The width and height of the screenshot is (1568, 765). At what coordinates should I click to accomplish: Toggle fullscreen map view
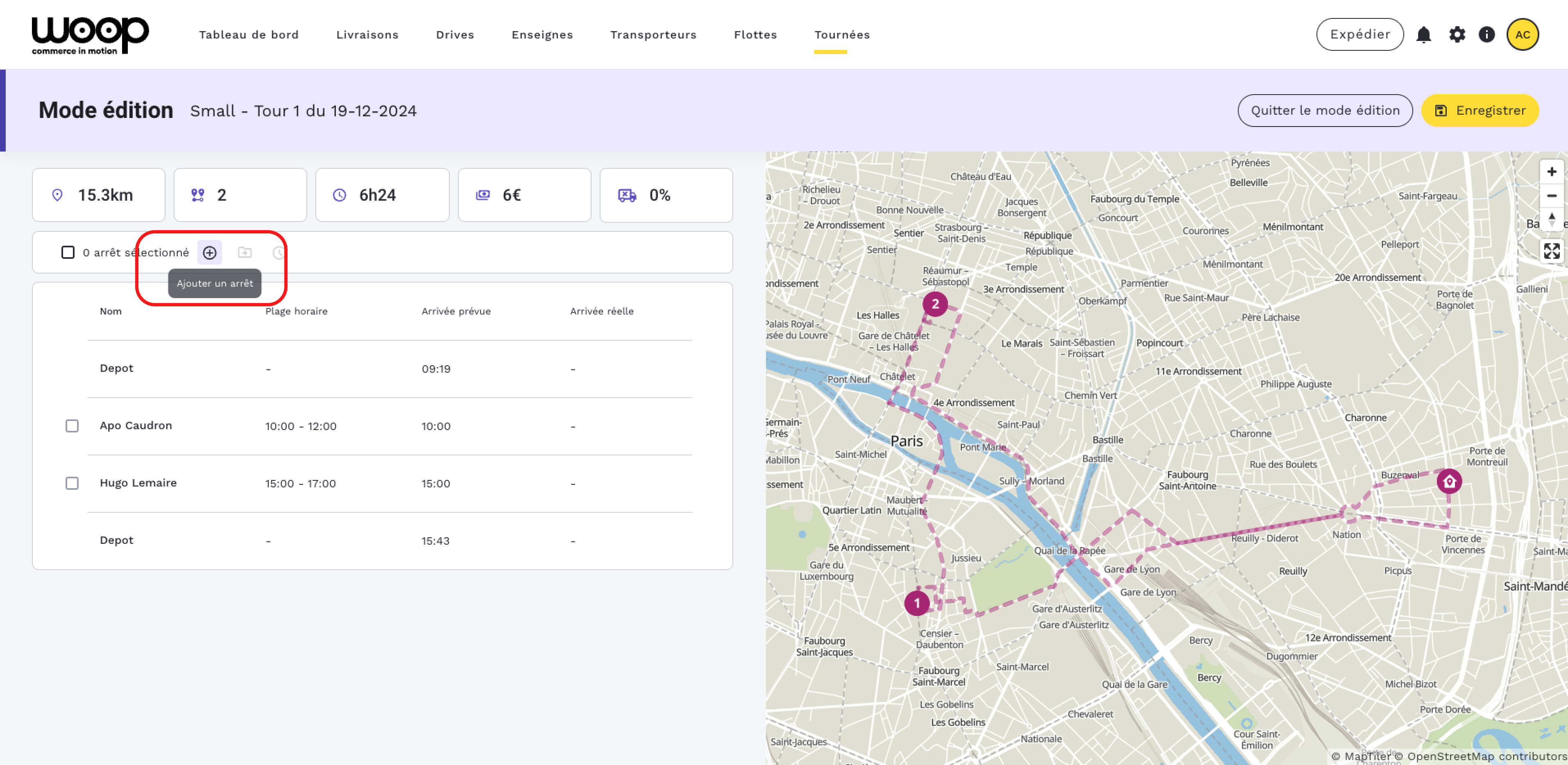click(1551, 251)
